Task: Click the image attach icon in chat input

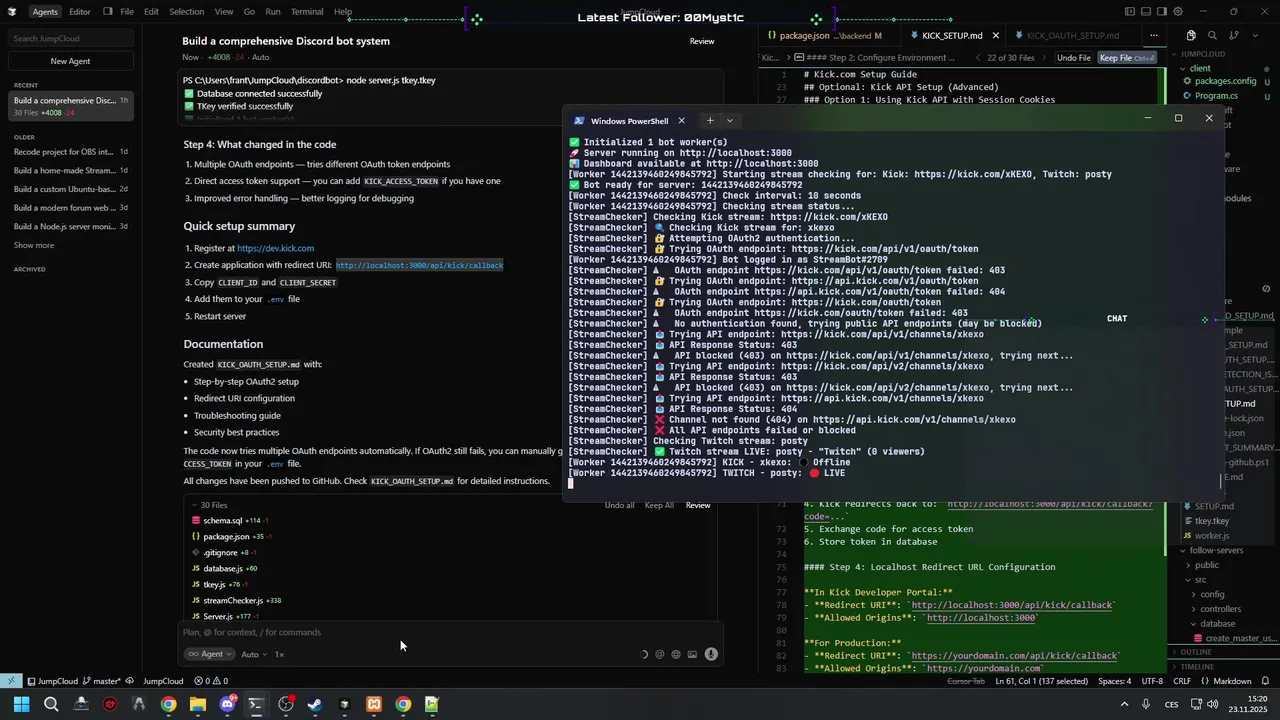Action: pyautogui.click(x=692, y=654)
